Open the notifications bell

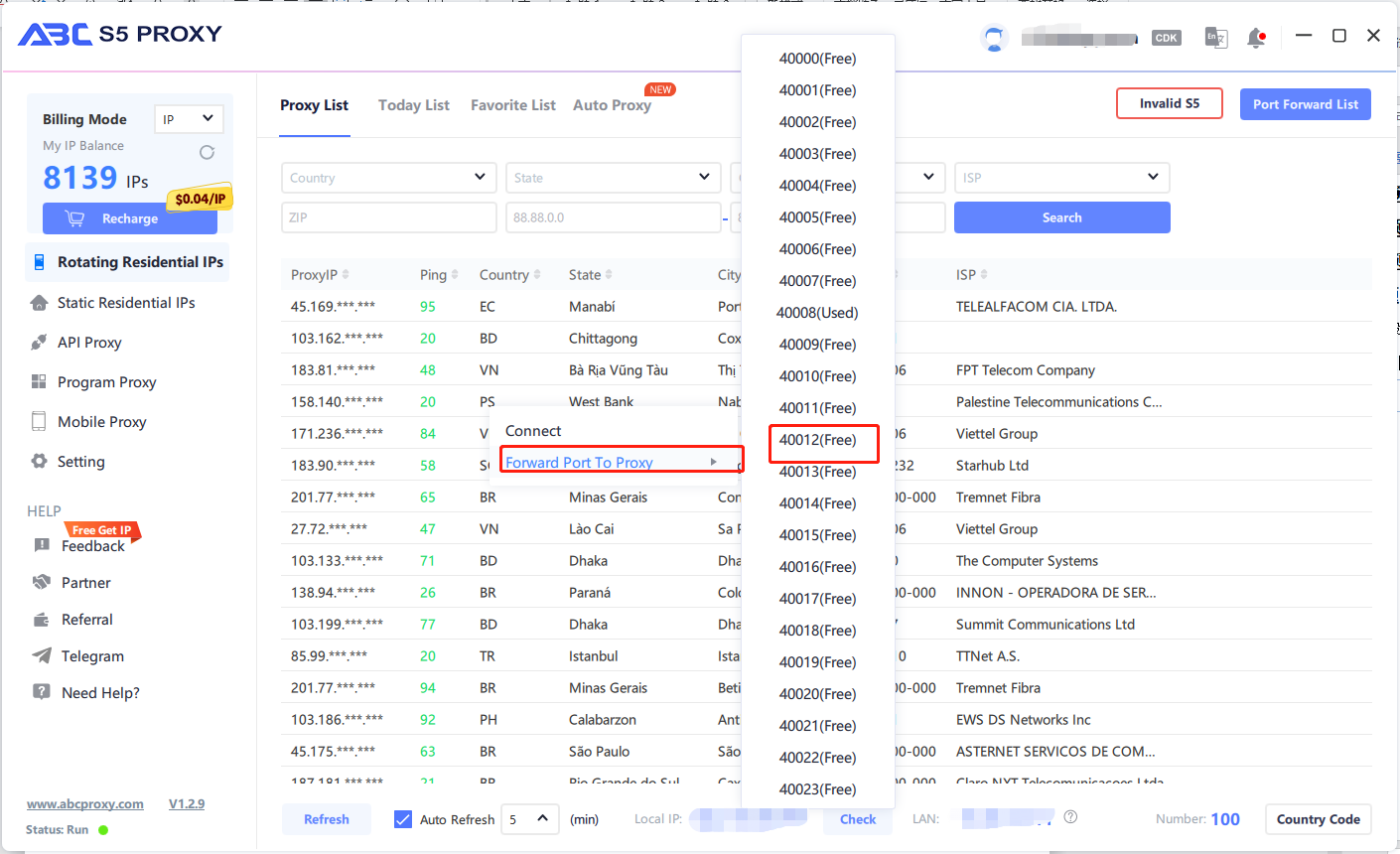click(1256, 38)
